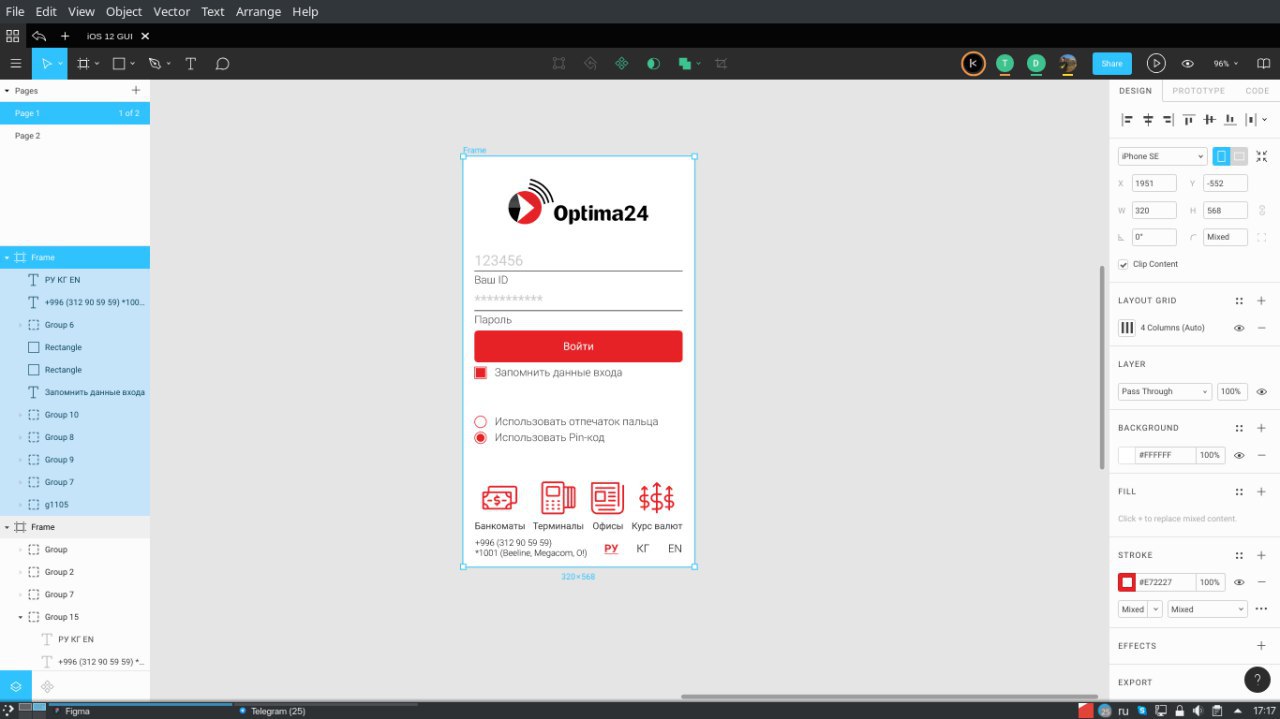Add a new page with plus
The image size is (1280, 719).
136,90
